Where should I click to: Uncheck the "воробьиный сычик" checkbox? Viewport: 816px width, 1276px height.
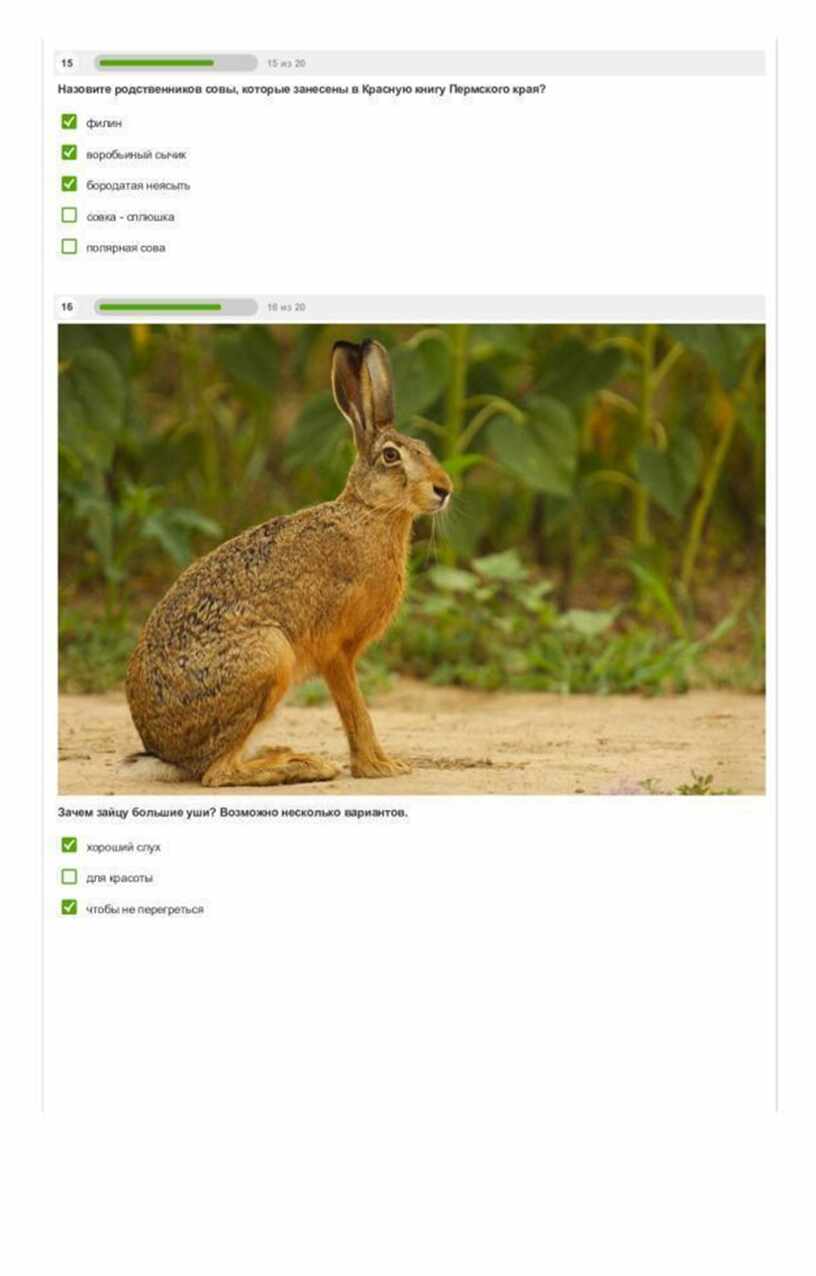69,153
